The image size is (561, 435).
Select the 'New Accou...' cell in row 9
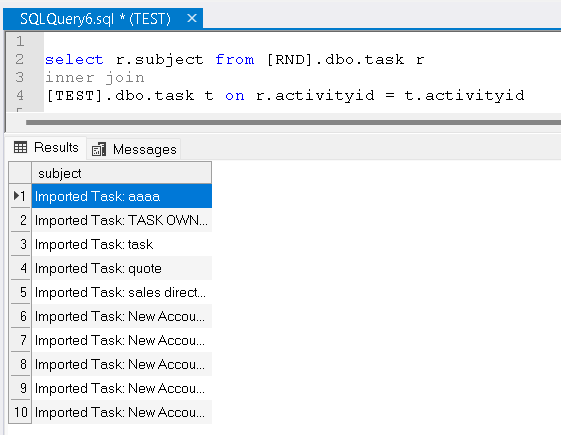coord(122,388)
